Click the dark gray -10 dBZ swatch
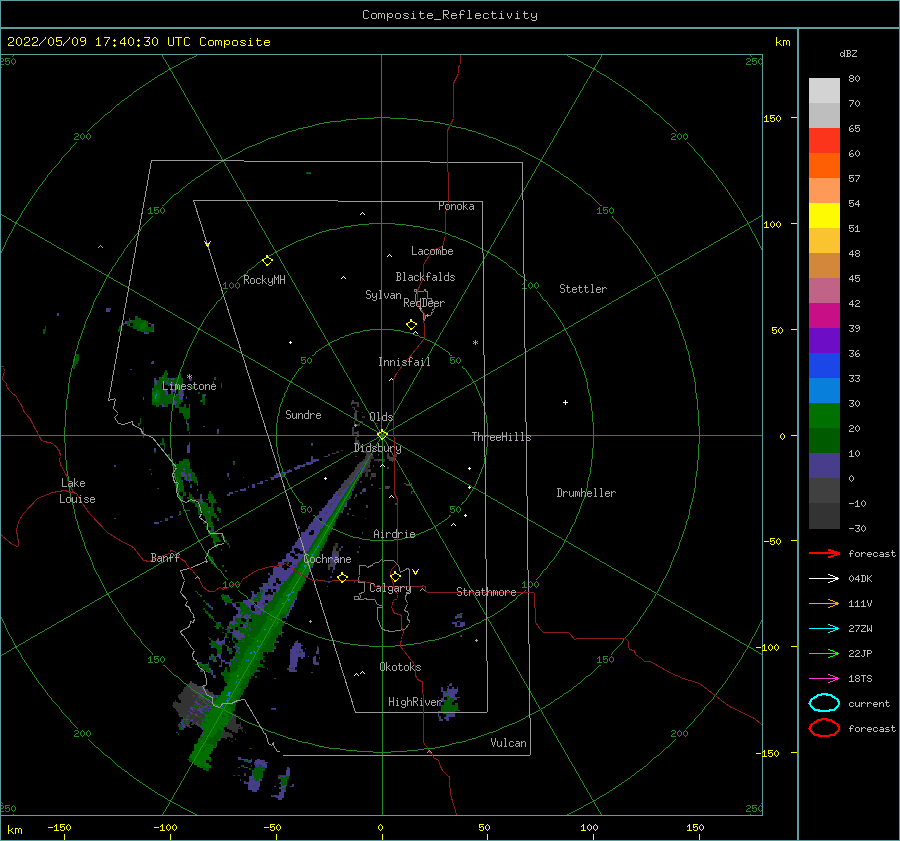The image size is (900, 841). 824,516
